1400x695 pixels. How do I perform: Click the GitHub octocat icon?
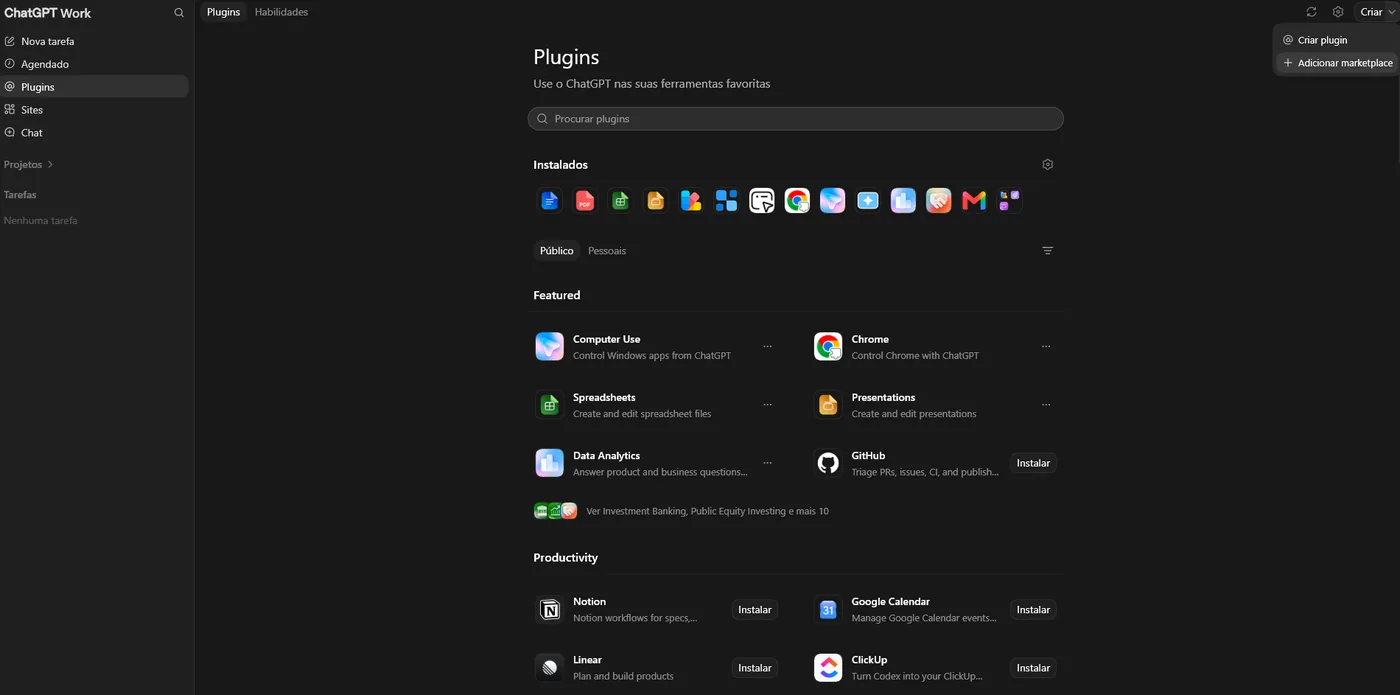point(828,463)
